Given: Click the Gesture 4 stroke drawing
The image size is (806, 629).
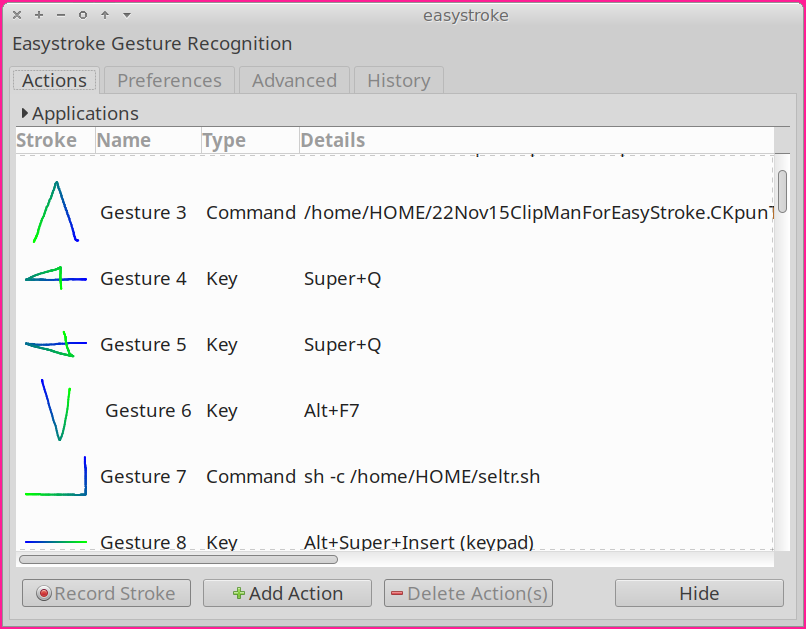Looking at the screenshot, I should click(56, 278).
